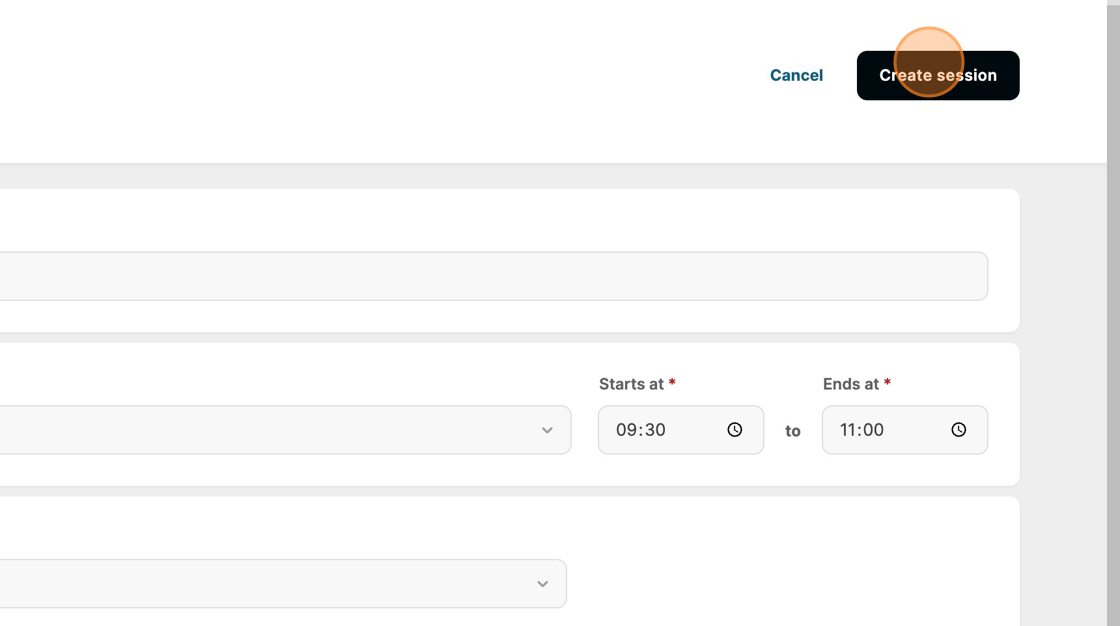1120x626 pixels.
Task: Expand the bottom card's dropdown chevron
Action: (542, 584)
